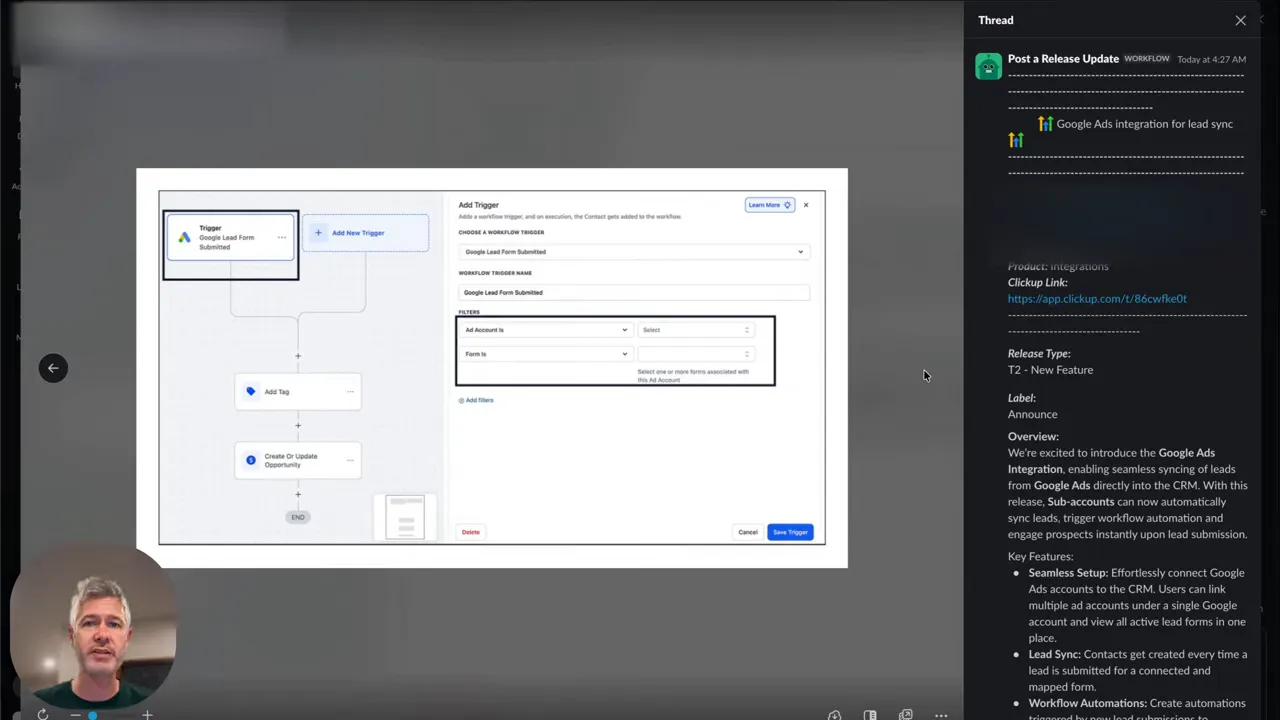Select the Add Tag workflow node
Screen dimensions: 1280x720
tap(298, 392)
